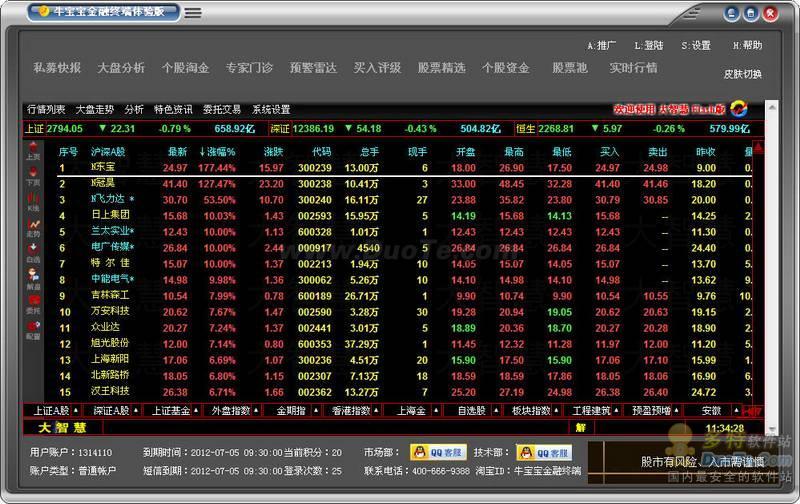800x504 pixels.
Task: Expand the 香港指数 tab arrow
Action: (376, 410)
